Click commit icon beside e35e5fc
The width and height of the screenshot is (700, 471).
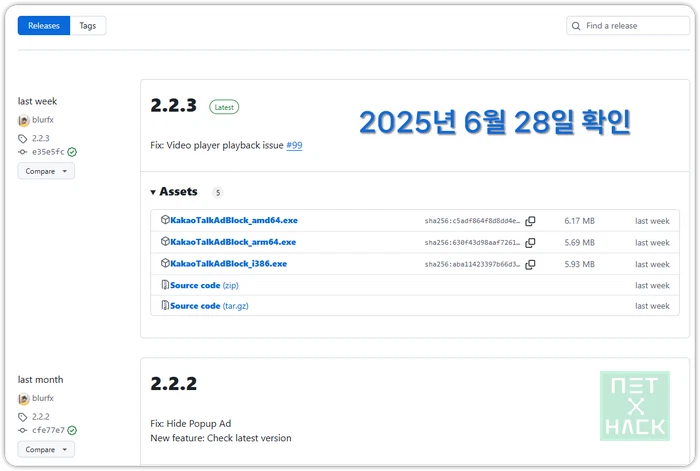pyautogui.click(x=22, y=152)
